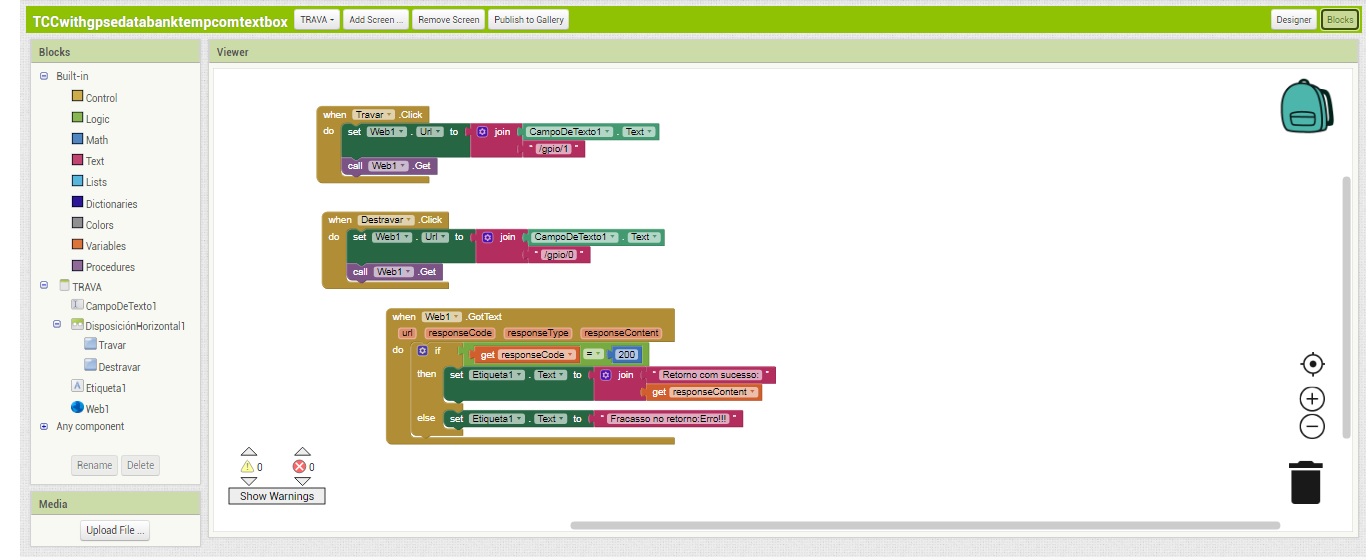Click the Add Screen button
The width and height of the screenshot is (1369, 560).
pos(375,20)
